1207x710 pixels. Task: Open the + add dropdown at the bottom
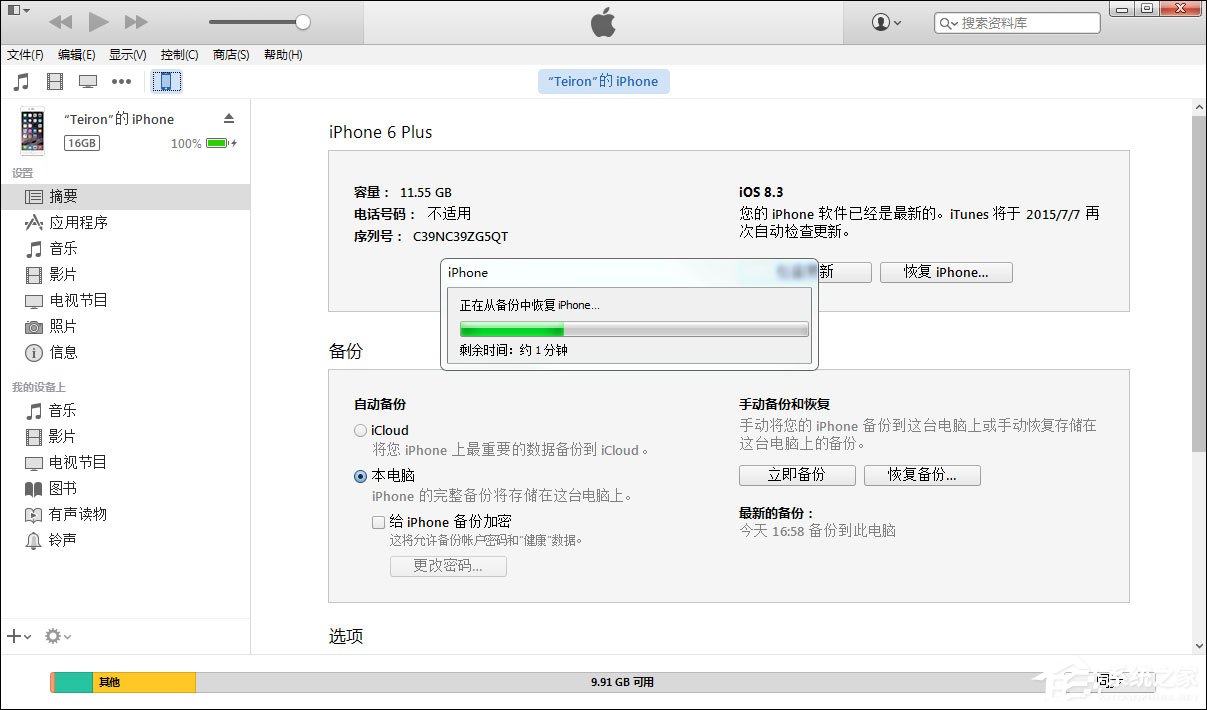(x=16, y=636)
